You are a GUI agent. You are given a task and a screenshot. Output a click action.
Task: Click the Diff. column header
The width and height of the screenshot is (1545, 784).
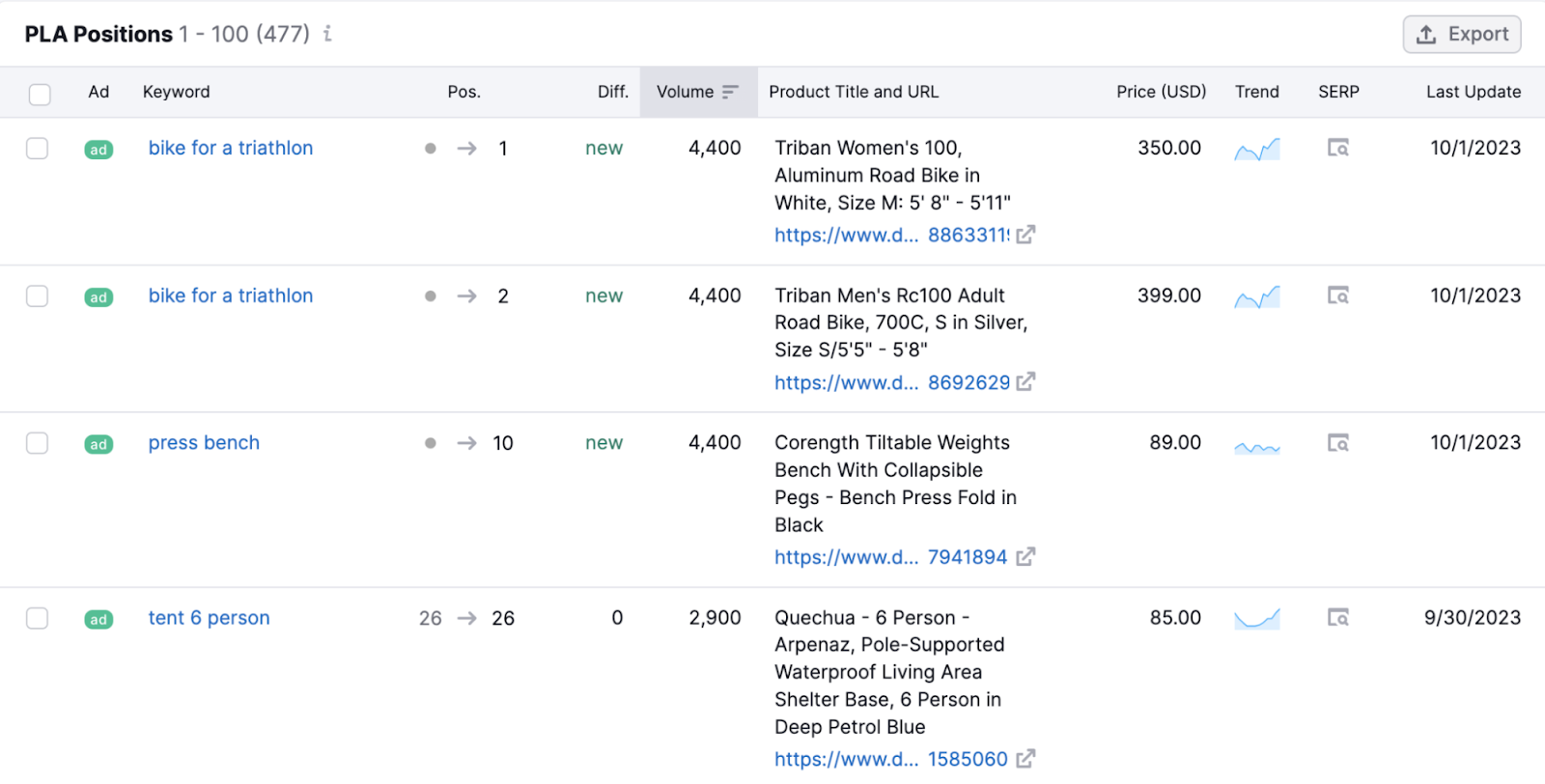612,93
